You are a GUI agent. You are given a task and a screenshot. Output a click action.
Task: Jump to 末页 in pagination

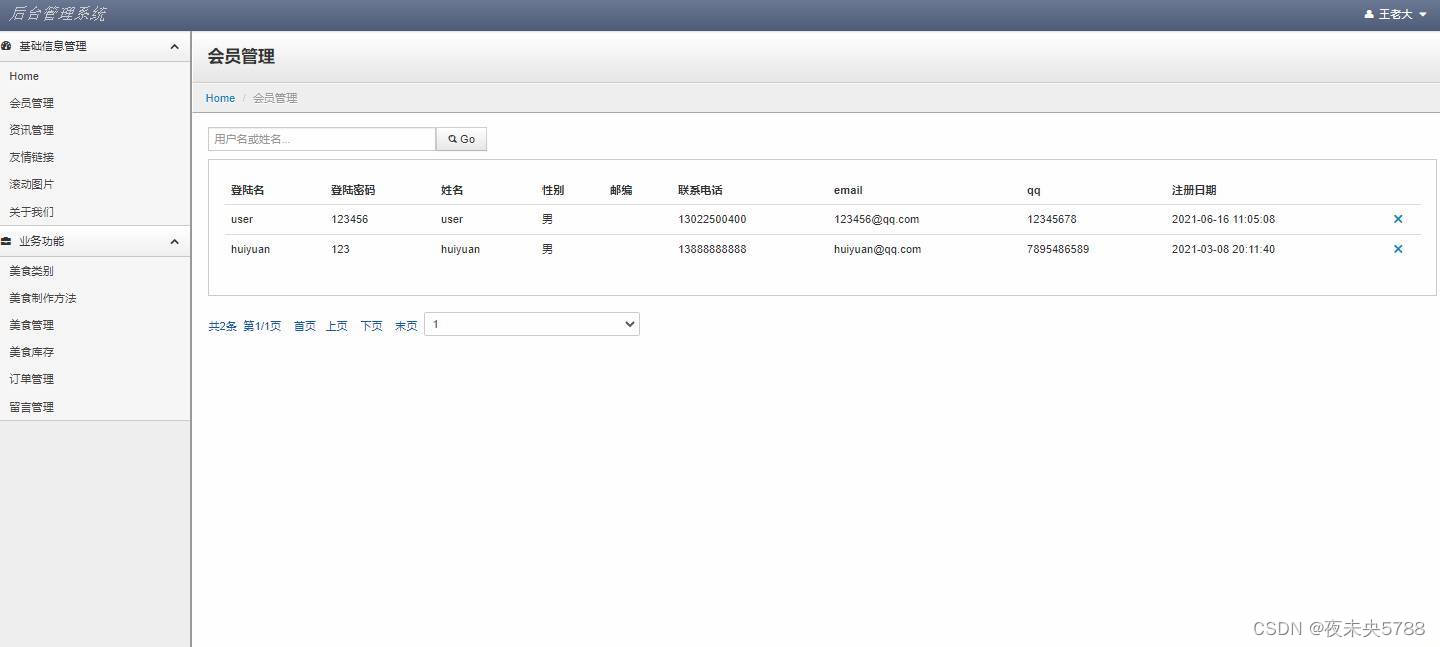tap(405, 326)
